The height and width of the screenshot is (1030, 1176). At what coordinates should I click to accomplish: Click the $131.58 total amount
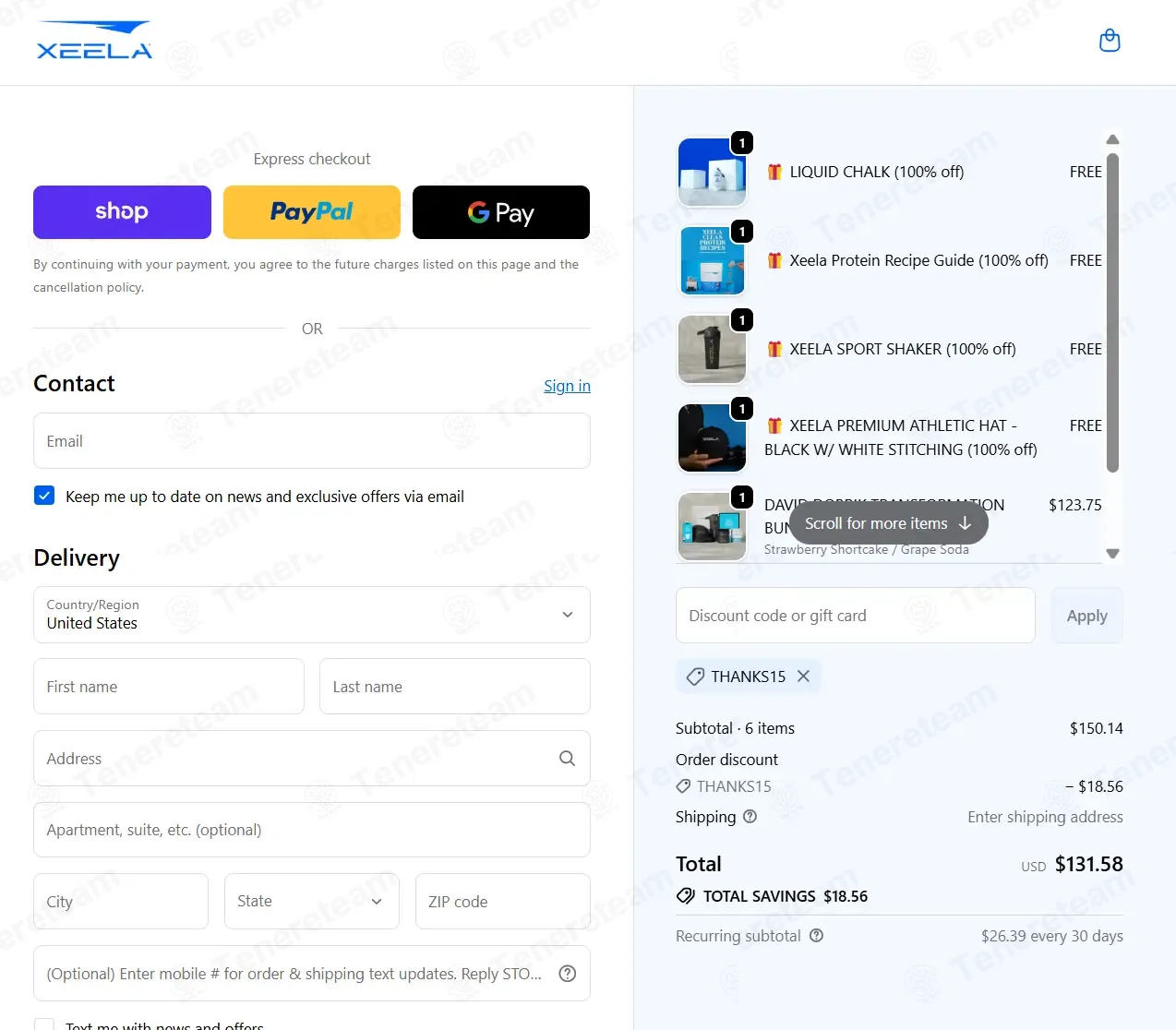coord(1089,864)
